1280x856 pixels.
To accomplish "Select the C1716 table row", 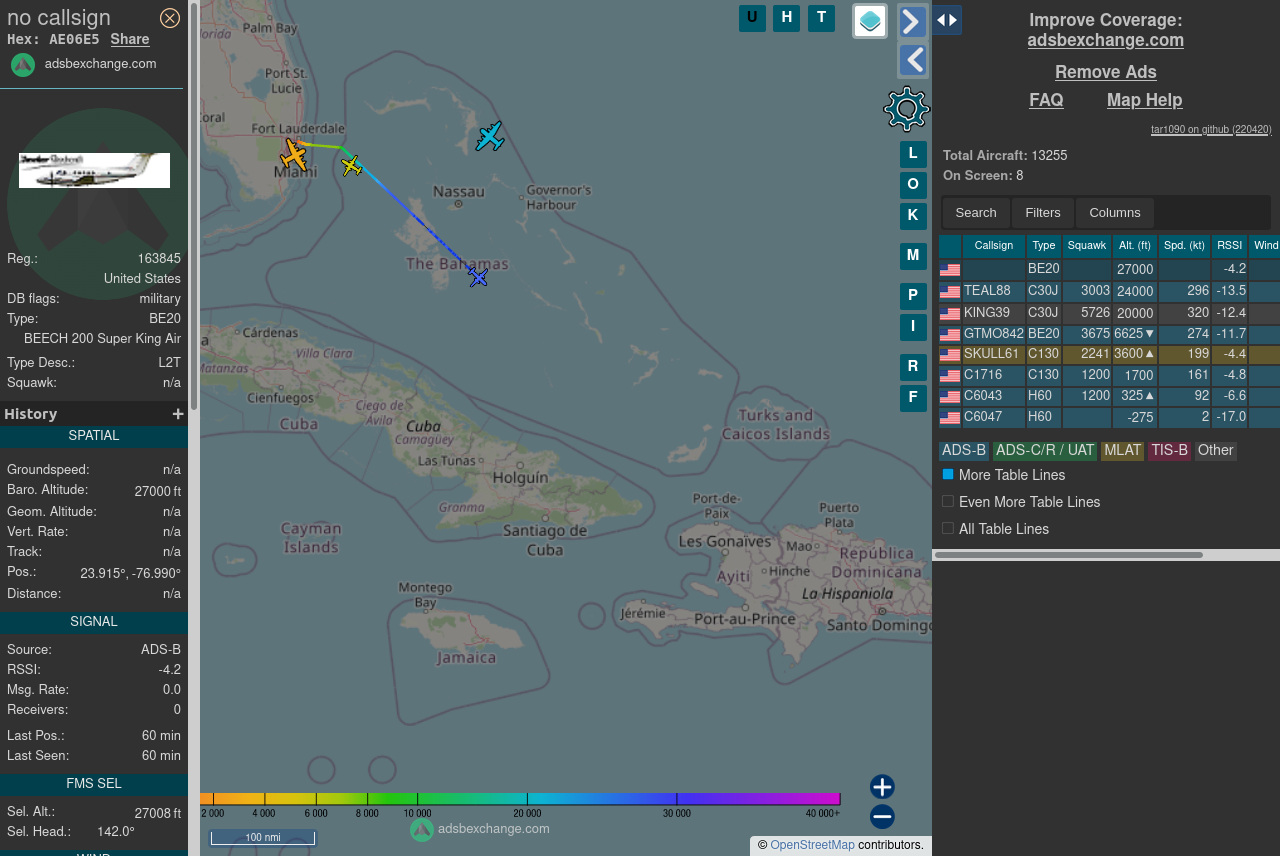I will tap(1109, 375).
